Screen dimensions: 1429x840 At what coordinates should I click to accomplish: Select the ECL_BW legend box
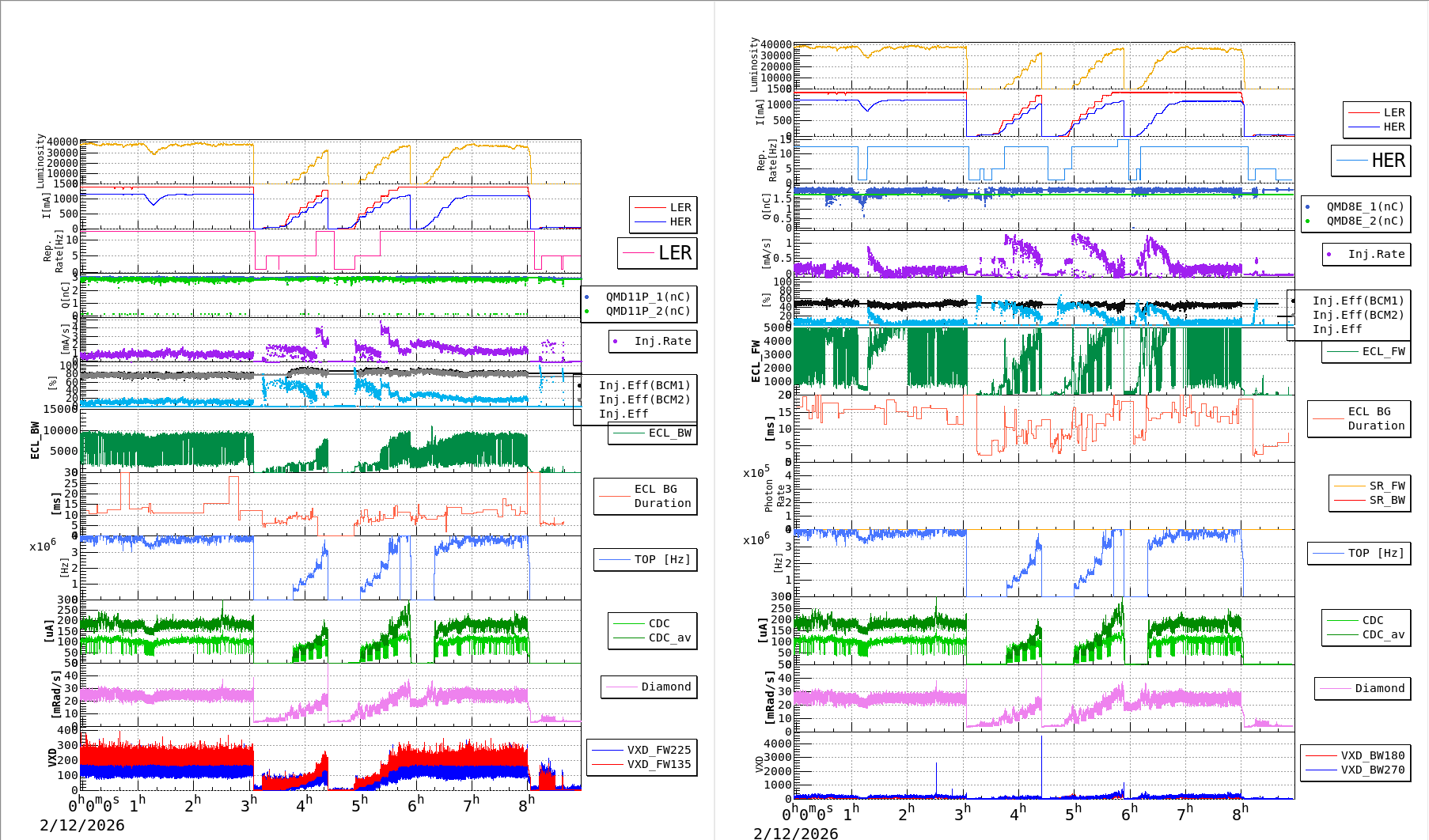tap(653, 433)
